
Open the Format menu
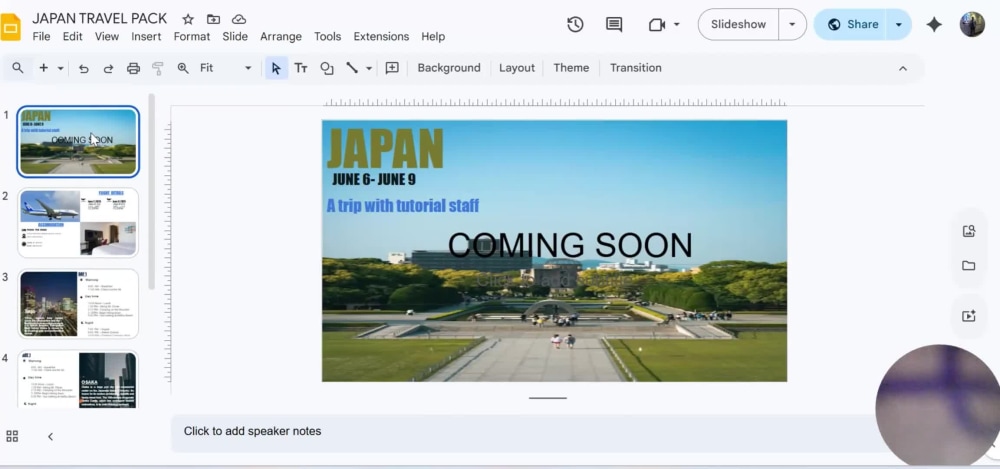pos(192,36)
